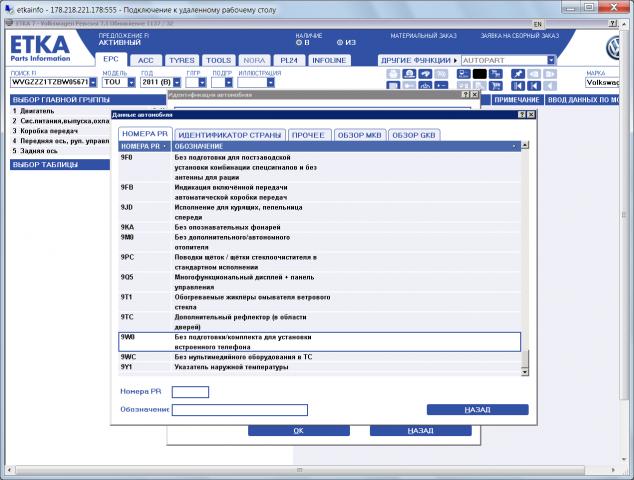This screenshot has height=480, width=634.
Task: Click the ETKA Parts Information logo
Action: (x=40, y=49)
